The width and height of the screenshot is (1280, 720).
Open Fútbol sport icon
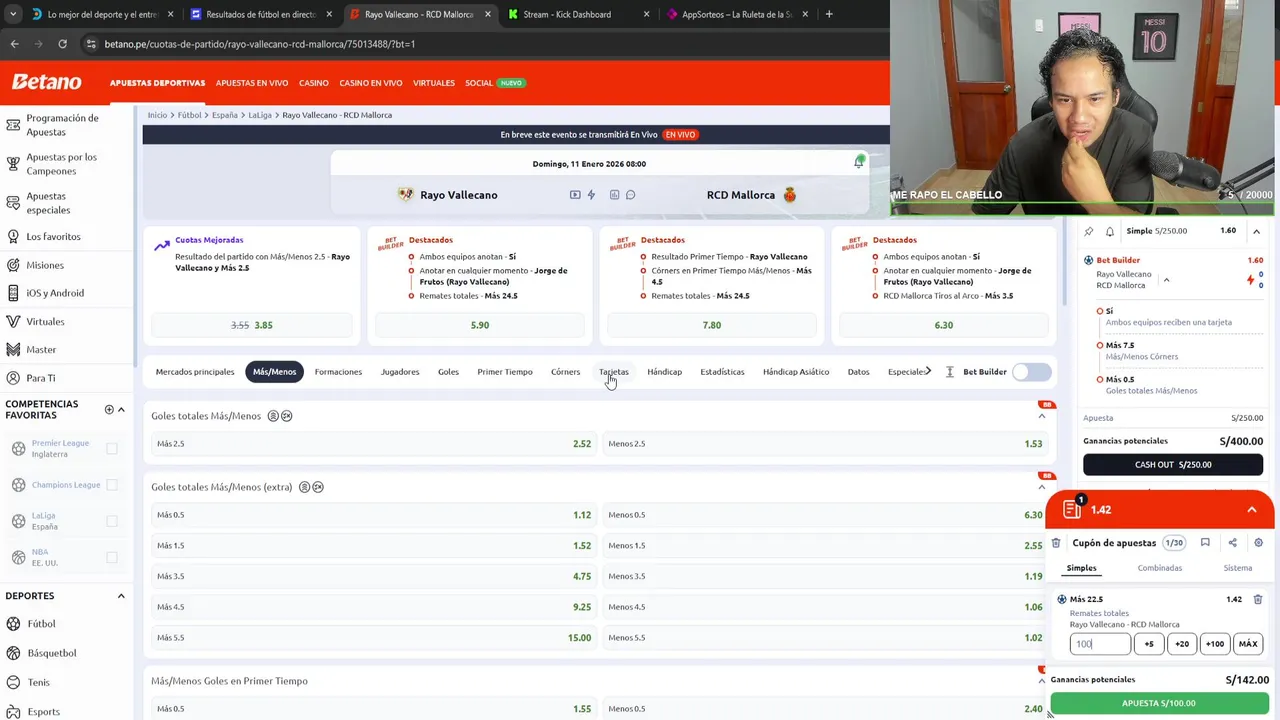coord(13,624)
